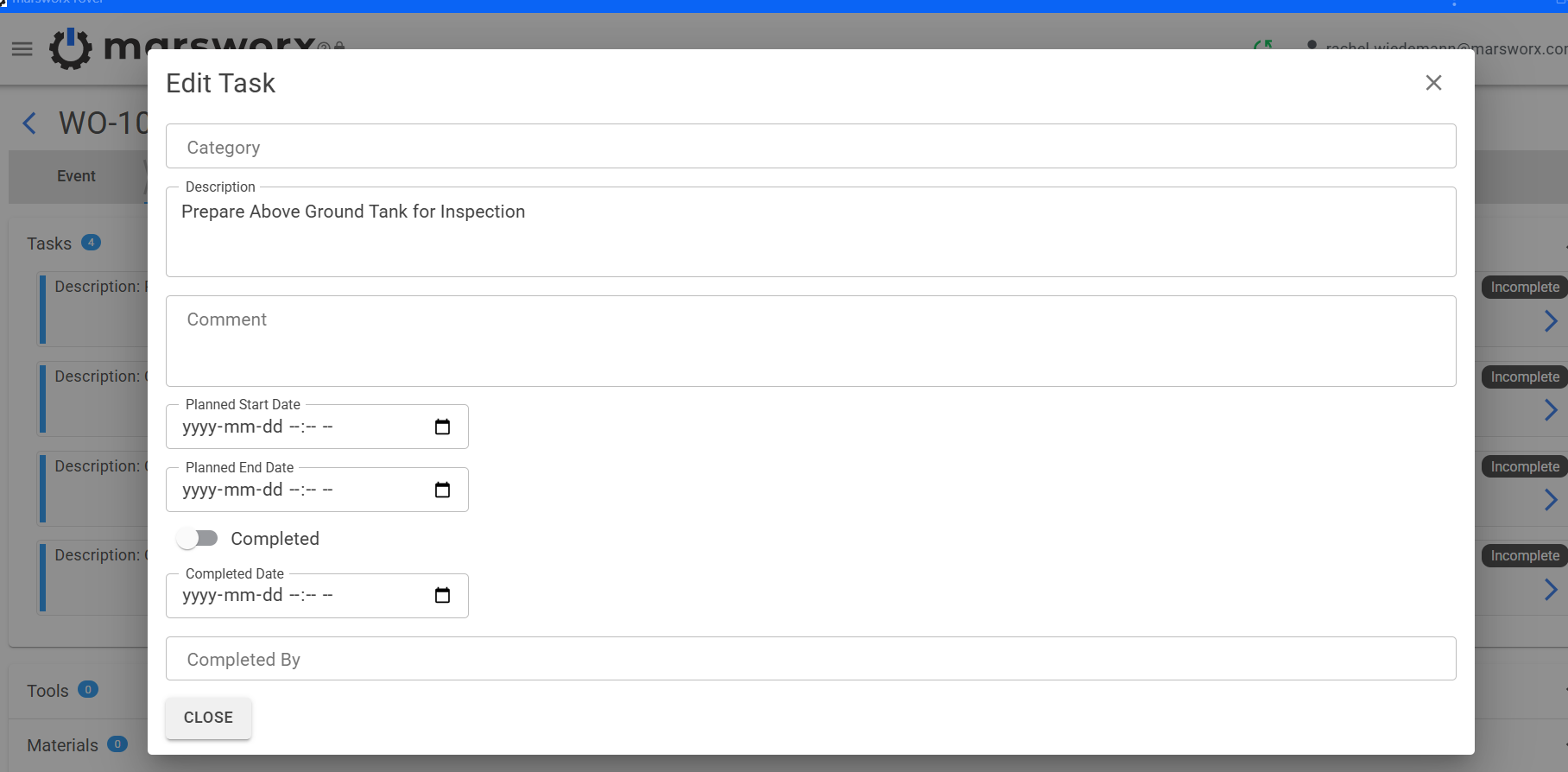The height and width of the screenshot is (772, 1568).
Task: Open second Incomplete task chevron
Action: (x=1551, y=410)
